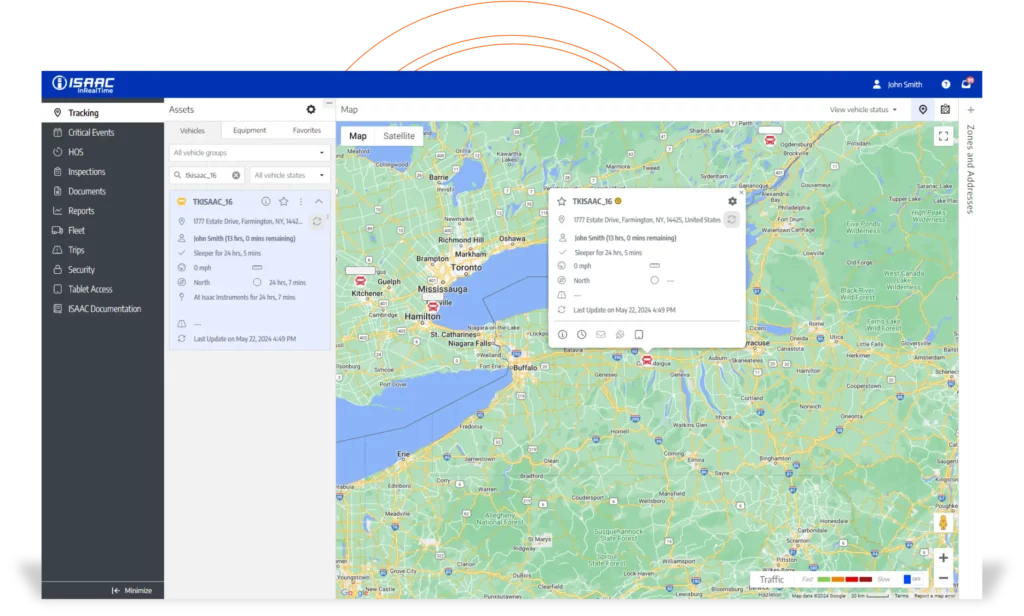Switch map to Satellite view

[399, 136]
